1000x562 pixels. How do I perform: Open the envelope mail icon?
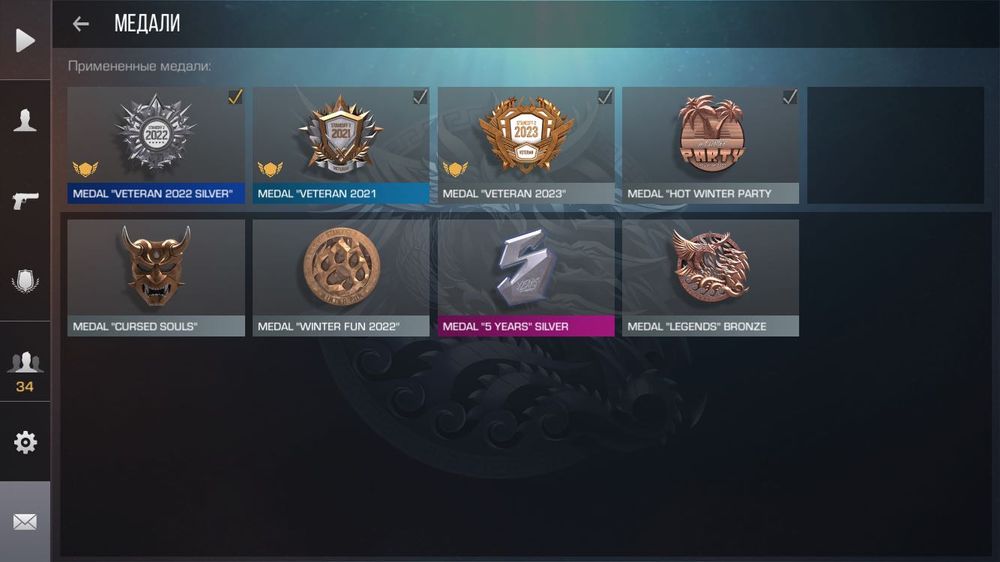coord(25,522)
